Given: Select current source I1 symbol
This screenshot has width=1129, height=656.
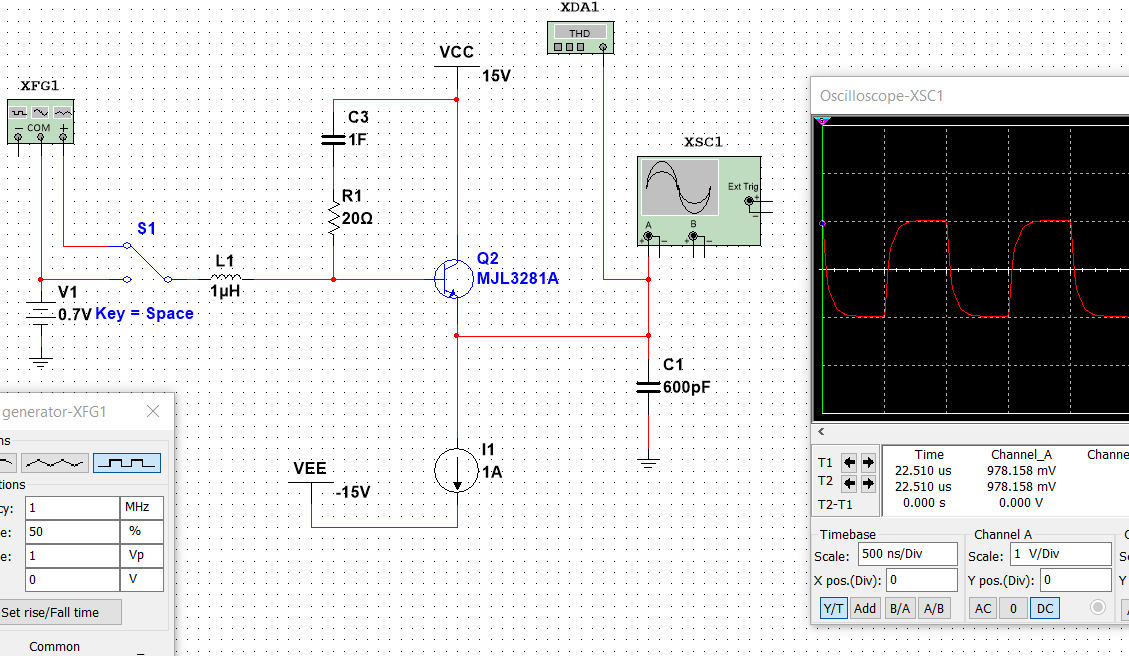Looking at the screenshot, I should [x=456, y=471].
